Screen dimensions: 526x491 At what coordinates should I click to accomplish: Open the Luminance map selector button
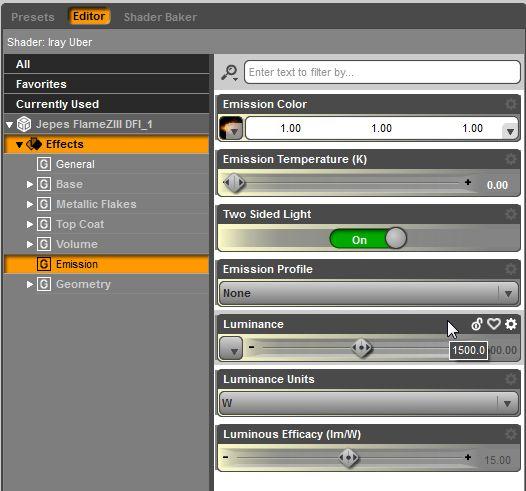(x=231, y=348)
